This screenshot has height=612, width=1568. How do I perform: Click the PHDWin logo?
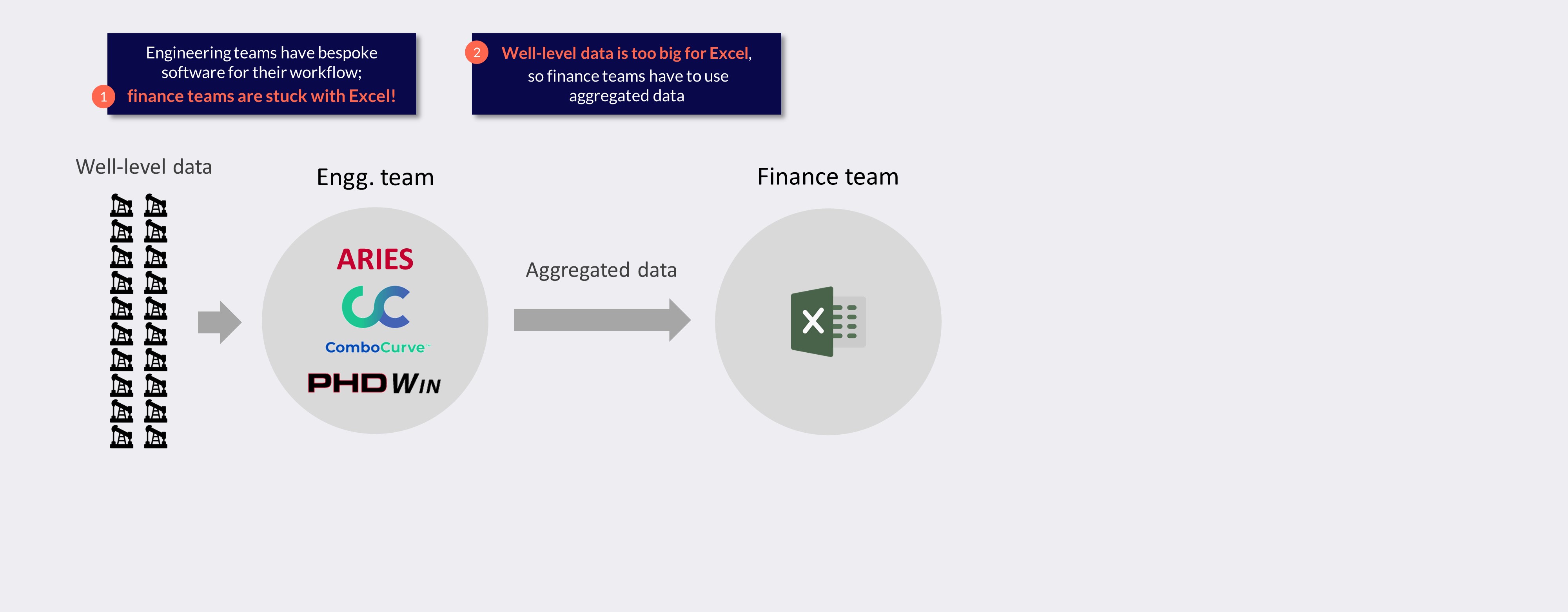(x=374, y=384)
